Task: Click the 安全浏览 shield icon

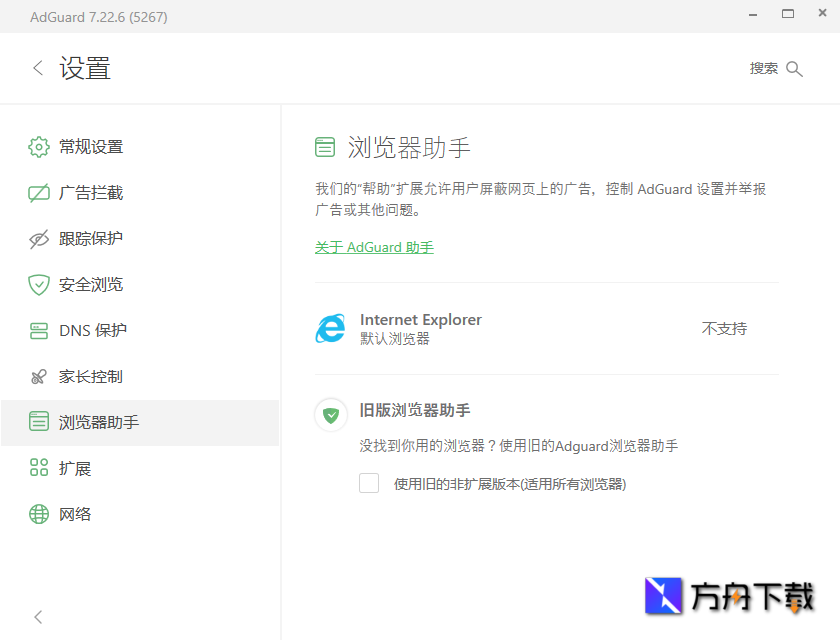Action: [x=37, y=284]
